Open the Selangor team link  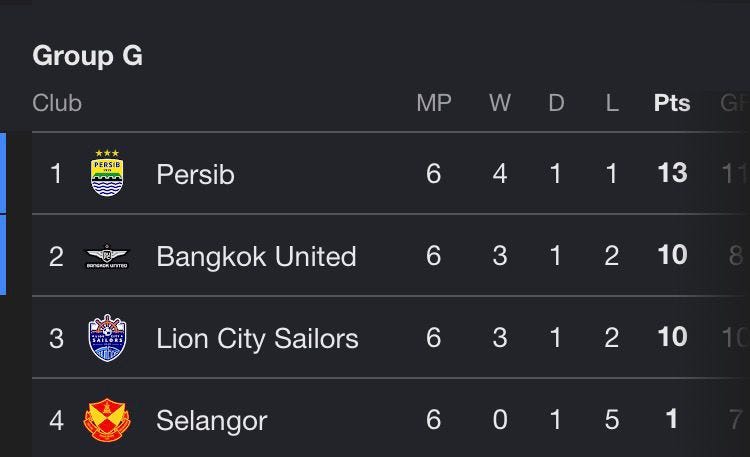(211, 421)
